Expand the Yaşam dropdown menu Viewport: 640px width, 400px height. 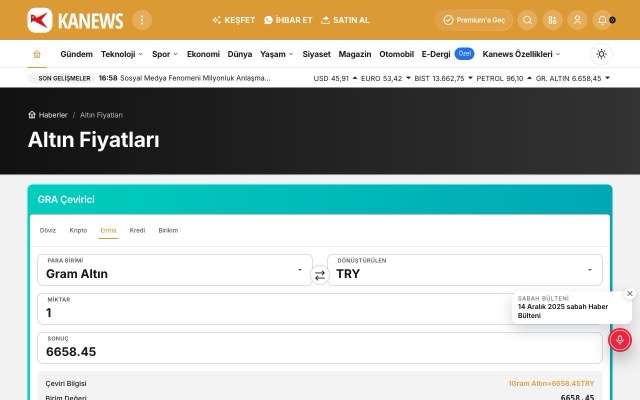277,54
